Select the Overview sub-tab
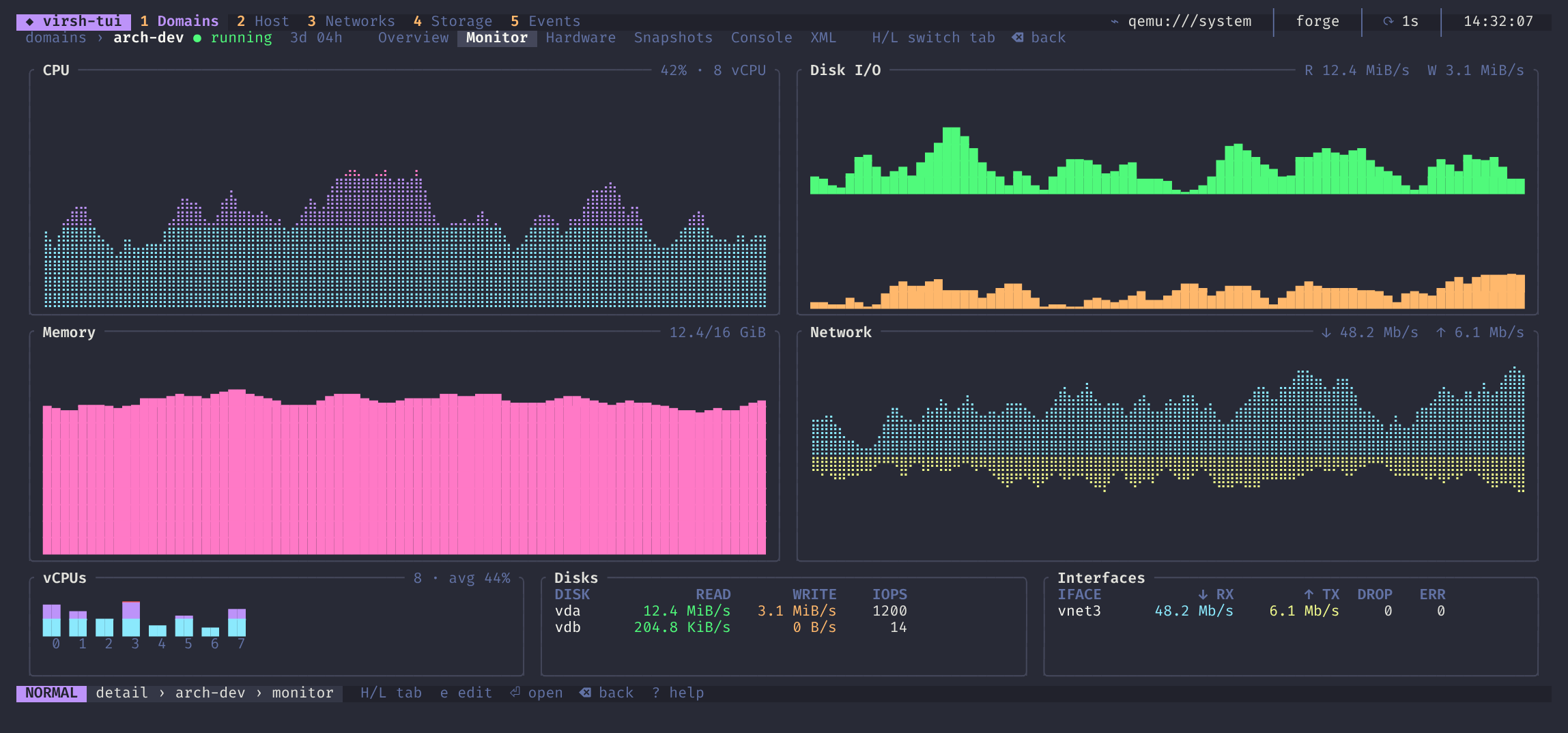Viewport: 1568px width, 733px height. (x=414, y=38)
